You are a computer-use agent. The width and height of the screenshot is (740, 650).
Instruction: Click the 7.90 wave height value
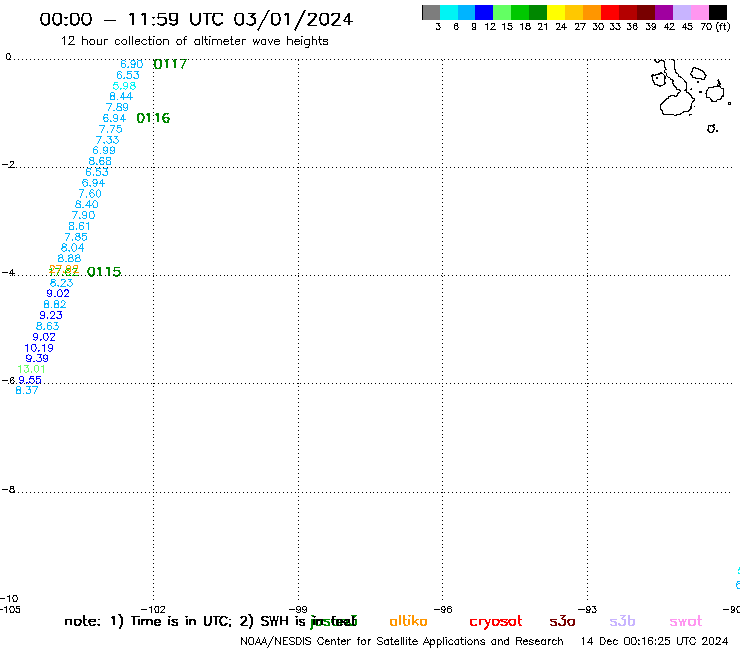click(x=84, y=215)
